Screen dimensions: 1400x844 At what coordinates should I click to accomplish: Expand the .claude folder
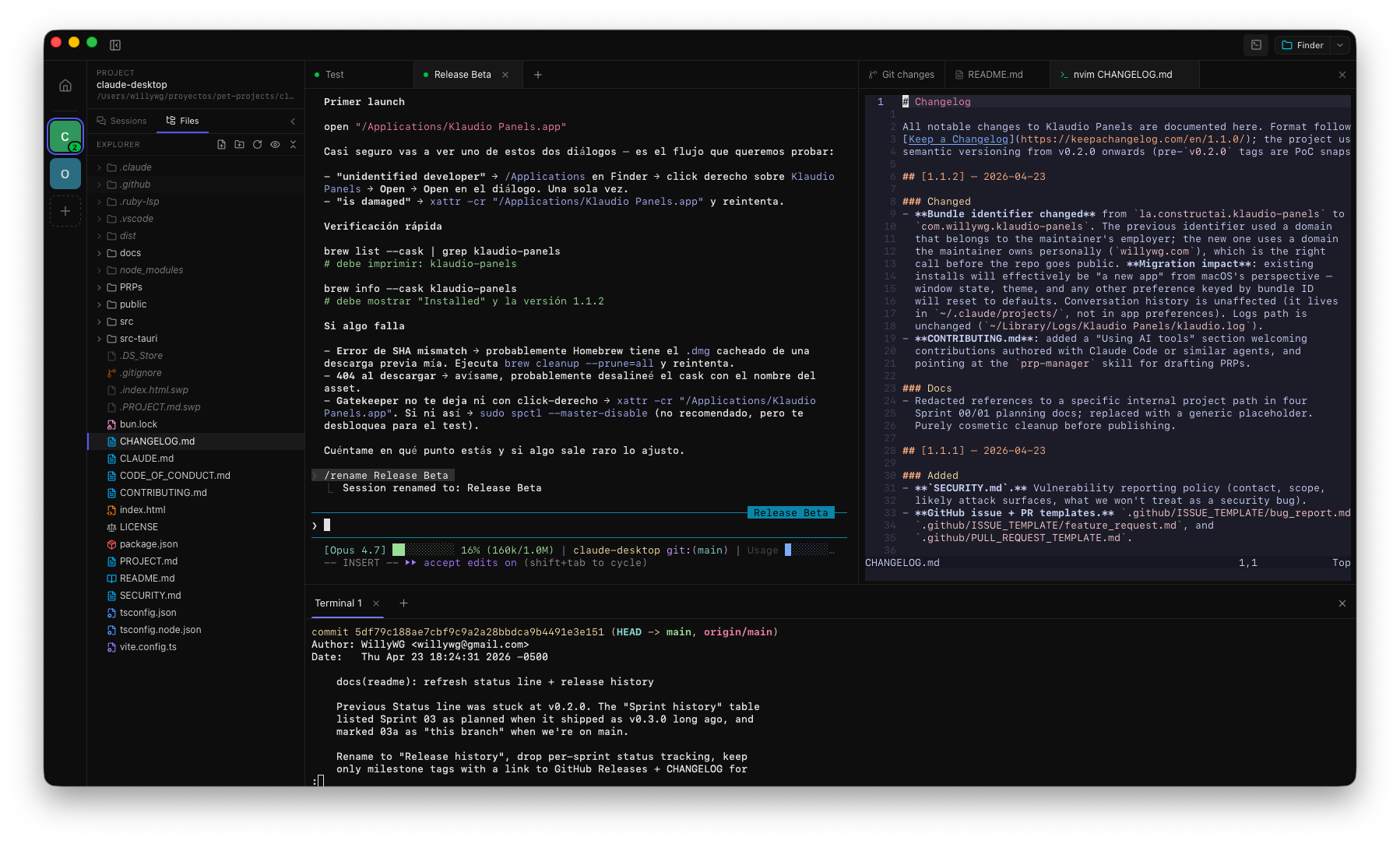[195, 167]
